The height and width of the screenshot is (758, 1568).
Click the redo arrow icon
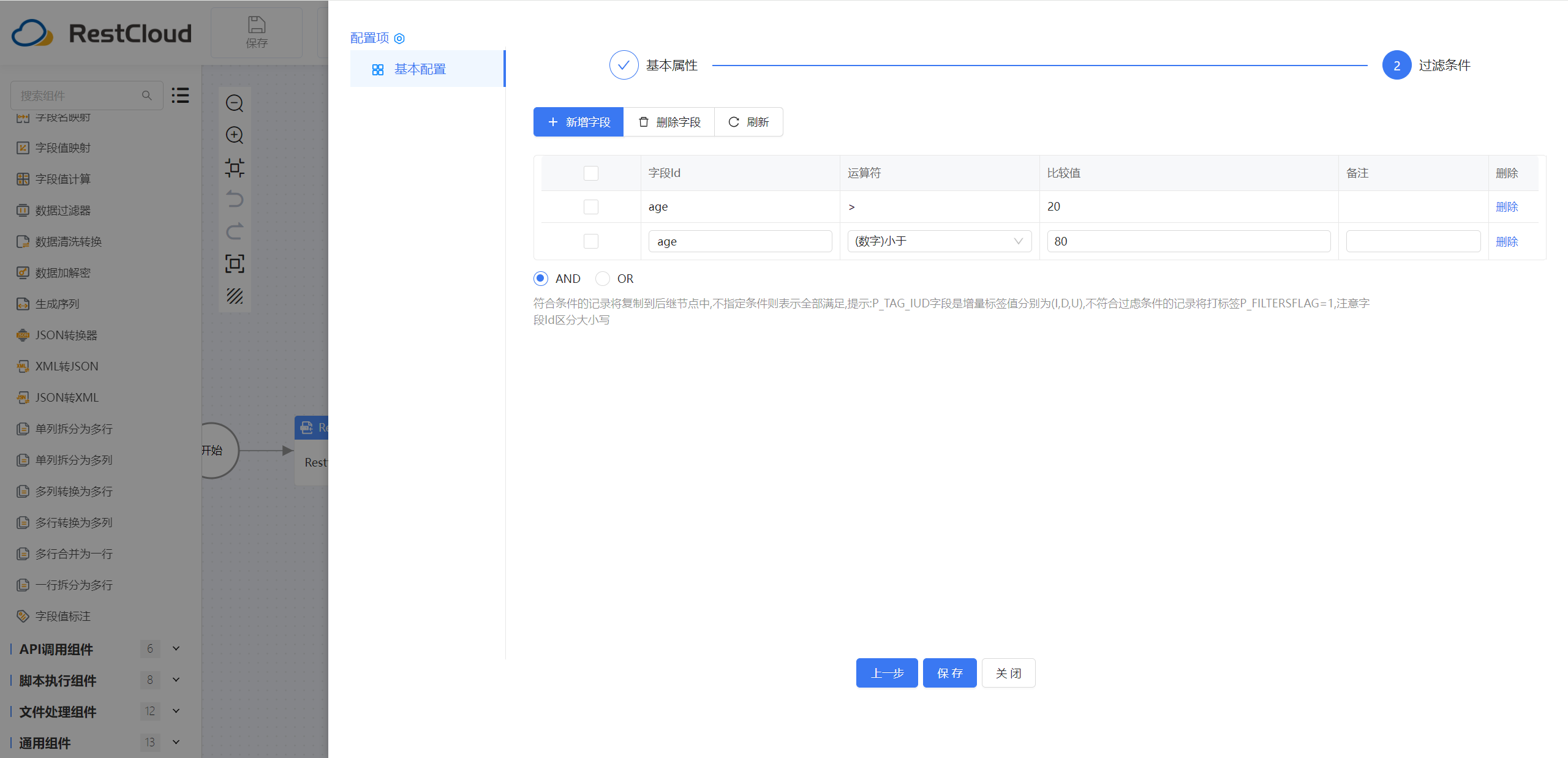tap(235, 231)
